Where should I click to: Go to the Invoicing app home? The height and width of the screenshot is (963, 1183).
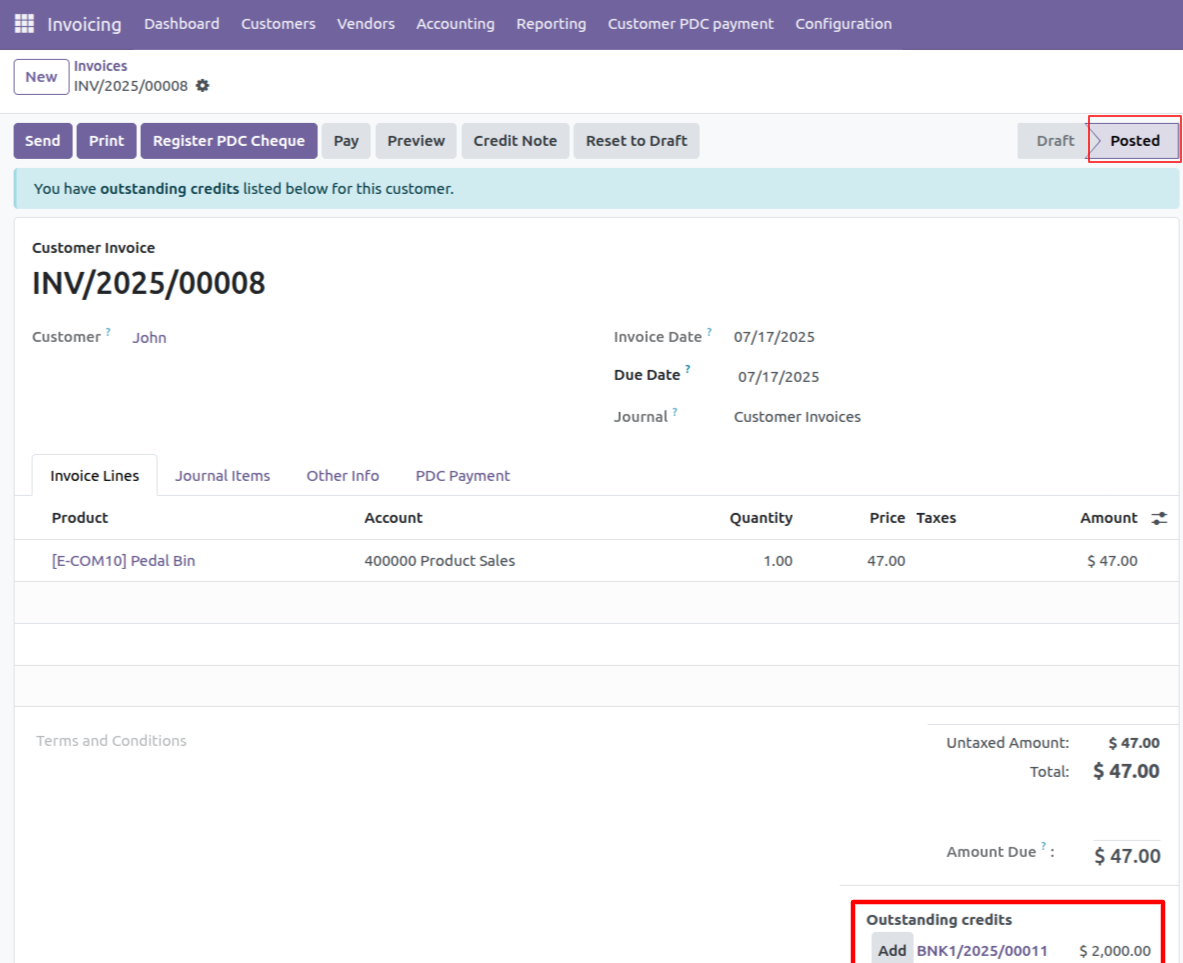[84, 24]
